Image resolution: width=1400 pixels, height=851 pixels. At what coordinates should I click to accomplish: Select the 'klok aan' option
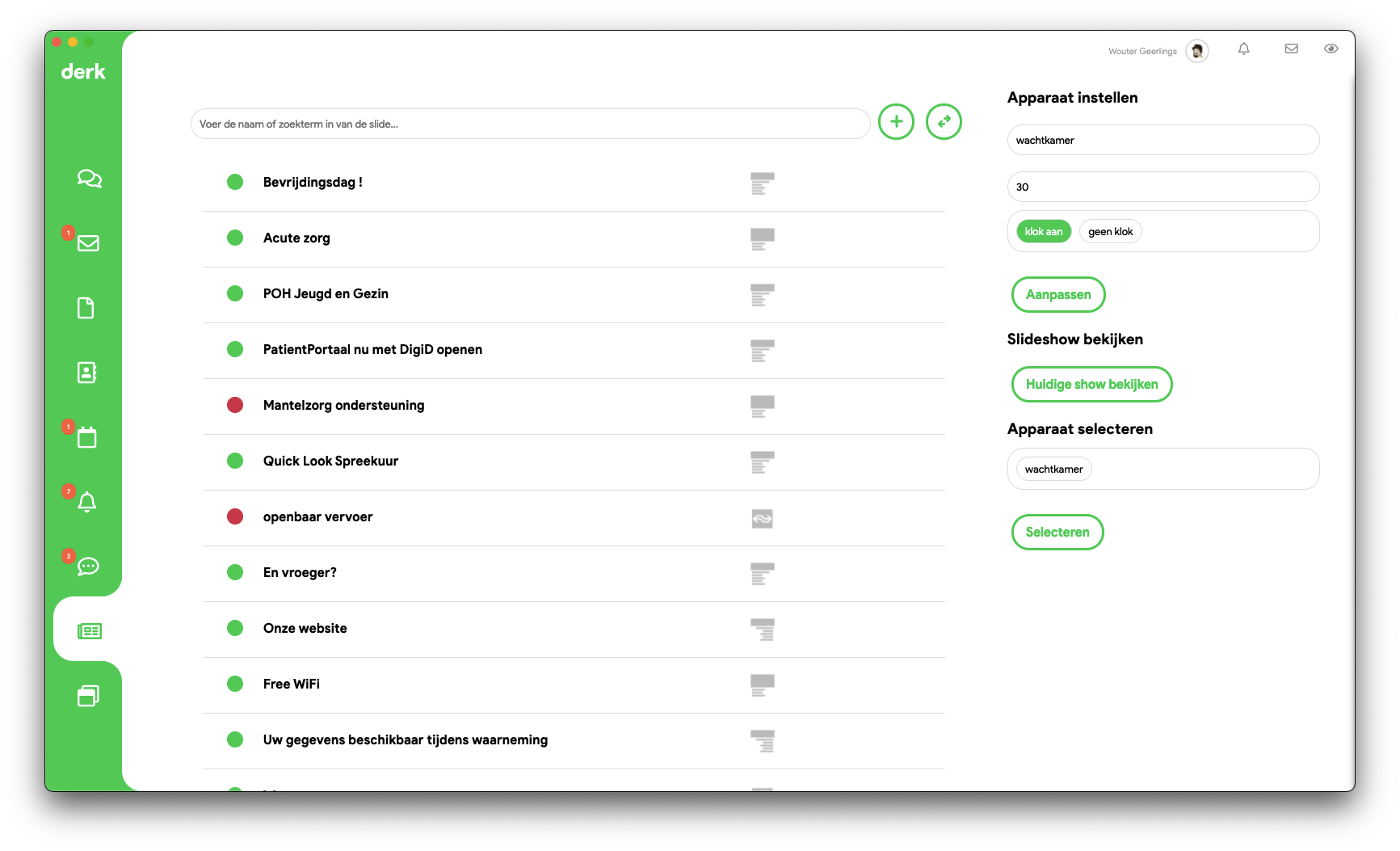tap(1044, 232)
